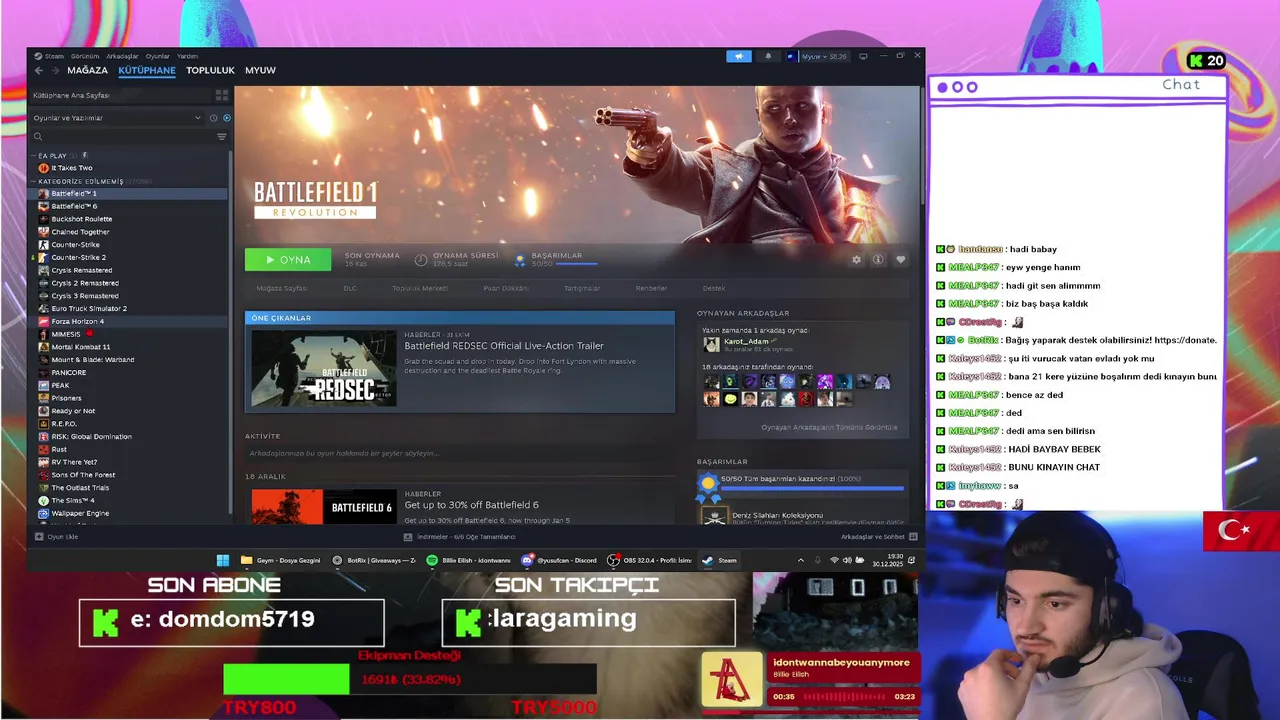Screen dimensions: 1280x720
Task: Open Windows Start menu on taskbar
Action: [223, 560]
